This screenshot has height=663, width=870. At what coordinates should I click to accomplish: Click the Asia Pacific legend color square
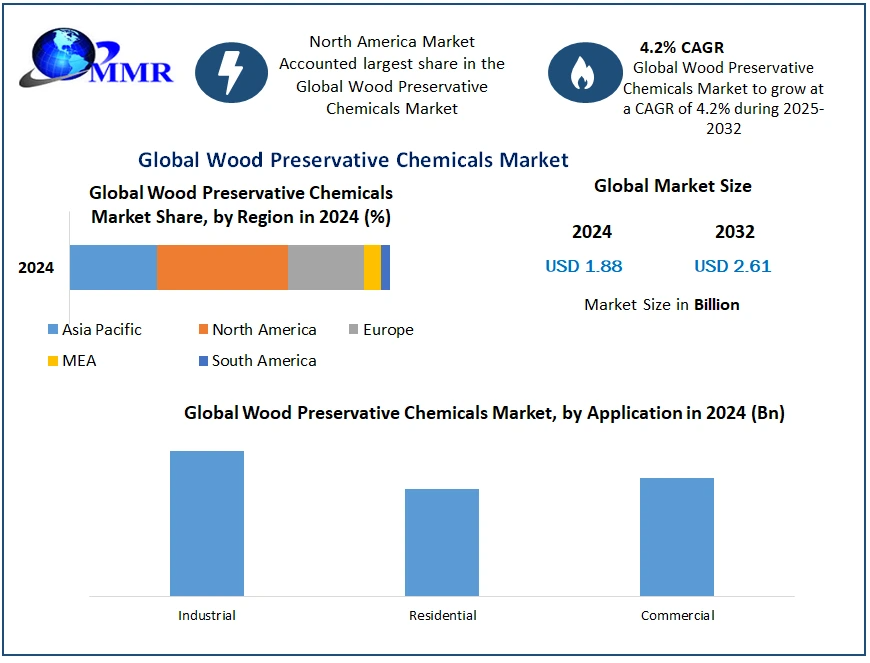tap(53, 330)
